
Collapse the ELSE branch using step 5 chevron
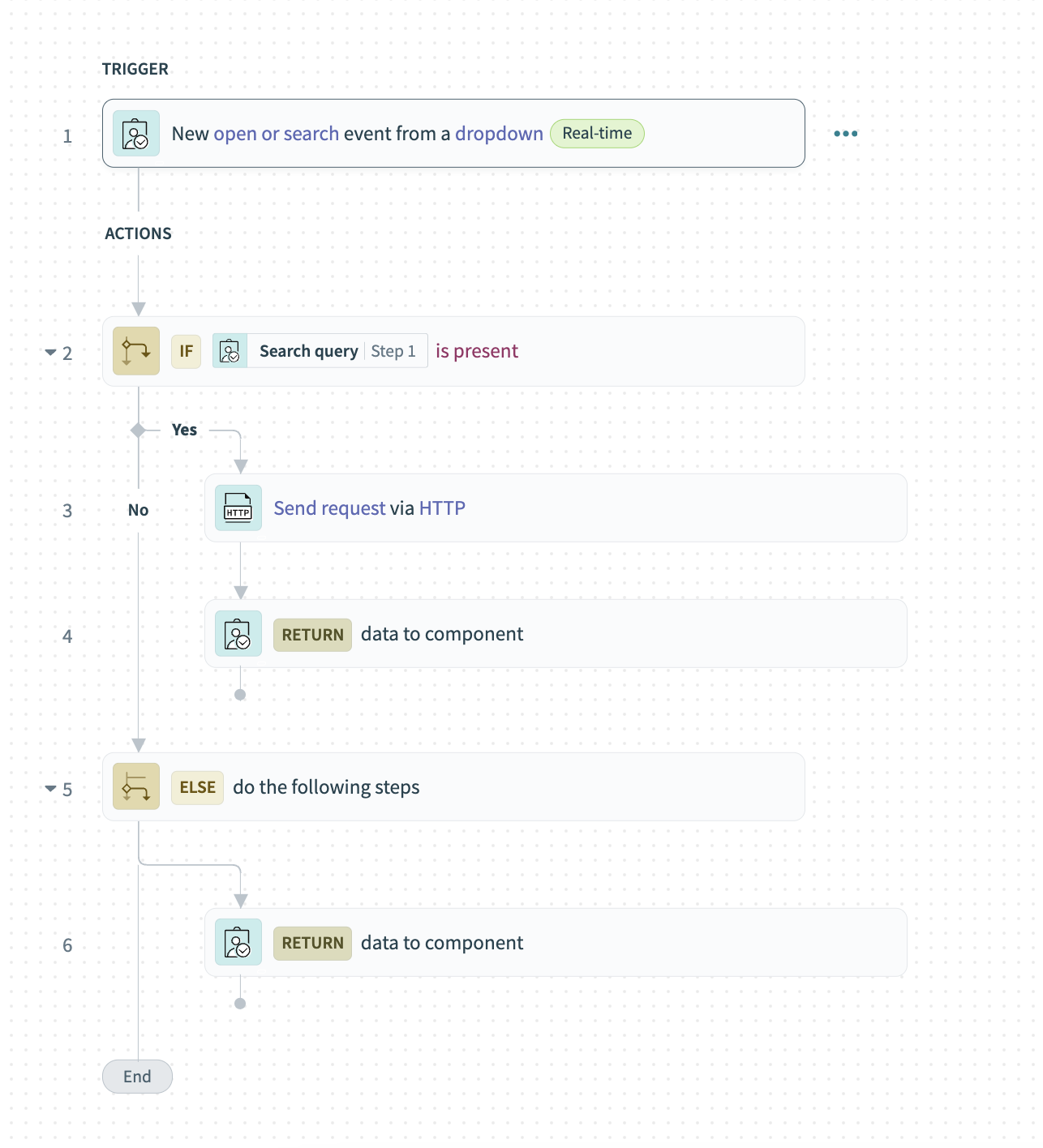pyautogui.click(x=49, y=789)
